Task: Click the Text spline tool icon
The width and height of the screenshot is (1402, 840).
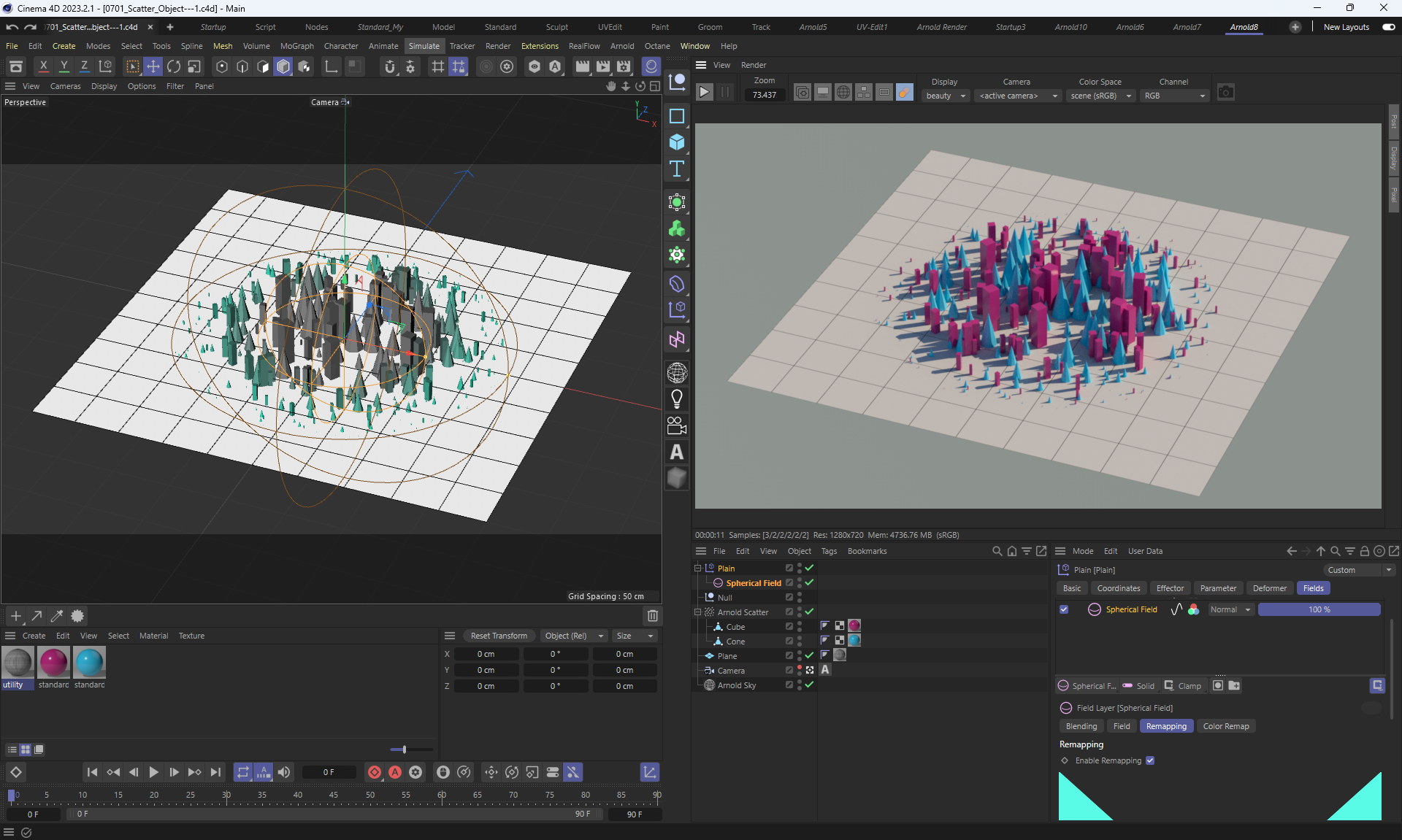Action: coord(677,169)
